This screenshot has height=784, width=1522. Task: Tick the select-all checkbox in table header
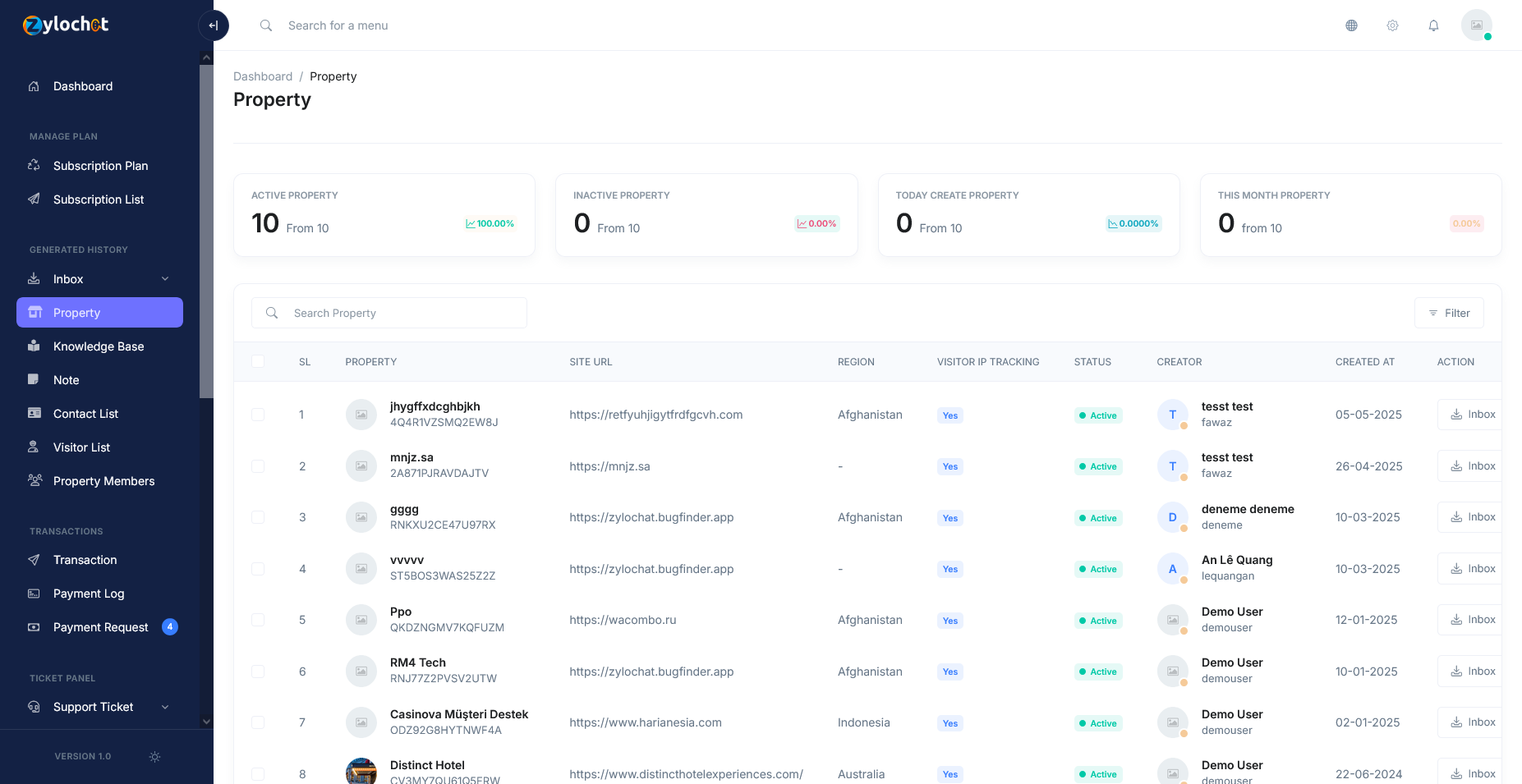tap(258, 361)
